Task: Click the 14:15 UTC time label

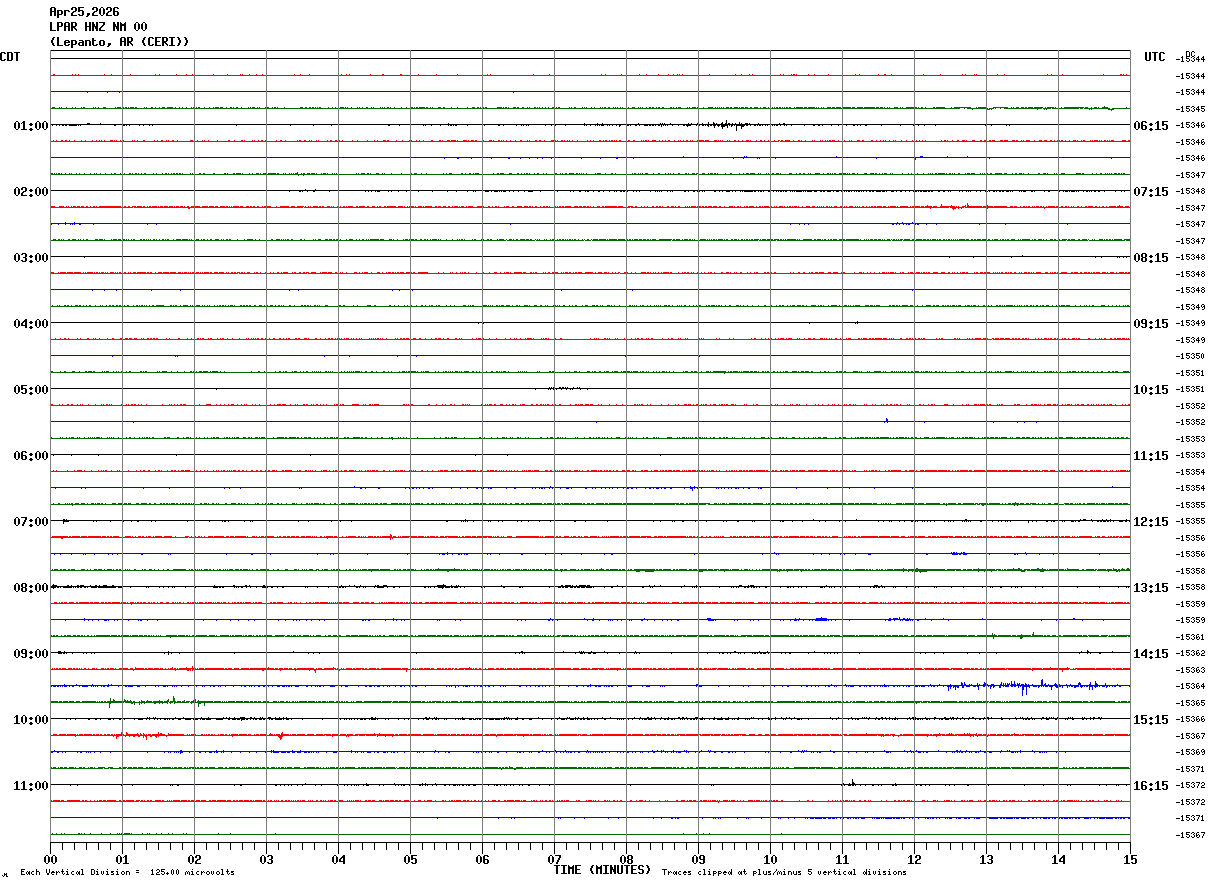Action: (x=1150, y=654)
